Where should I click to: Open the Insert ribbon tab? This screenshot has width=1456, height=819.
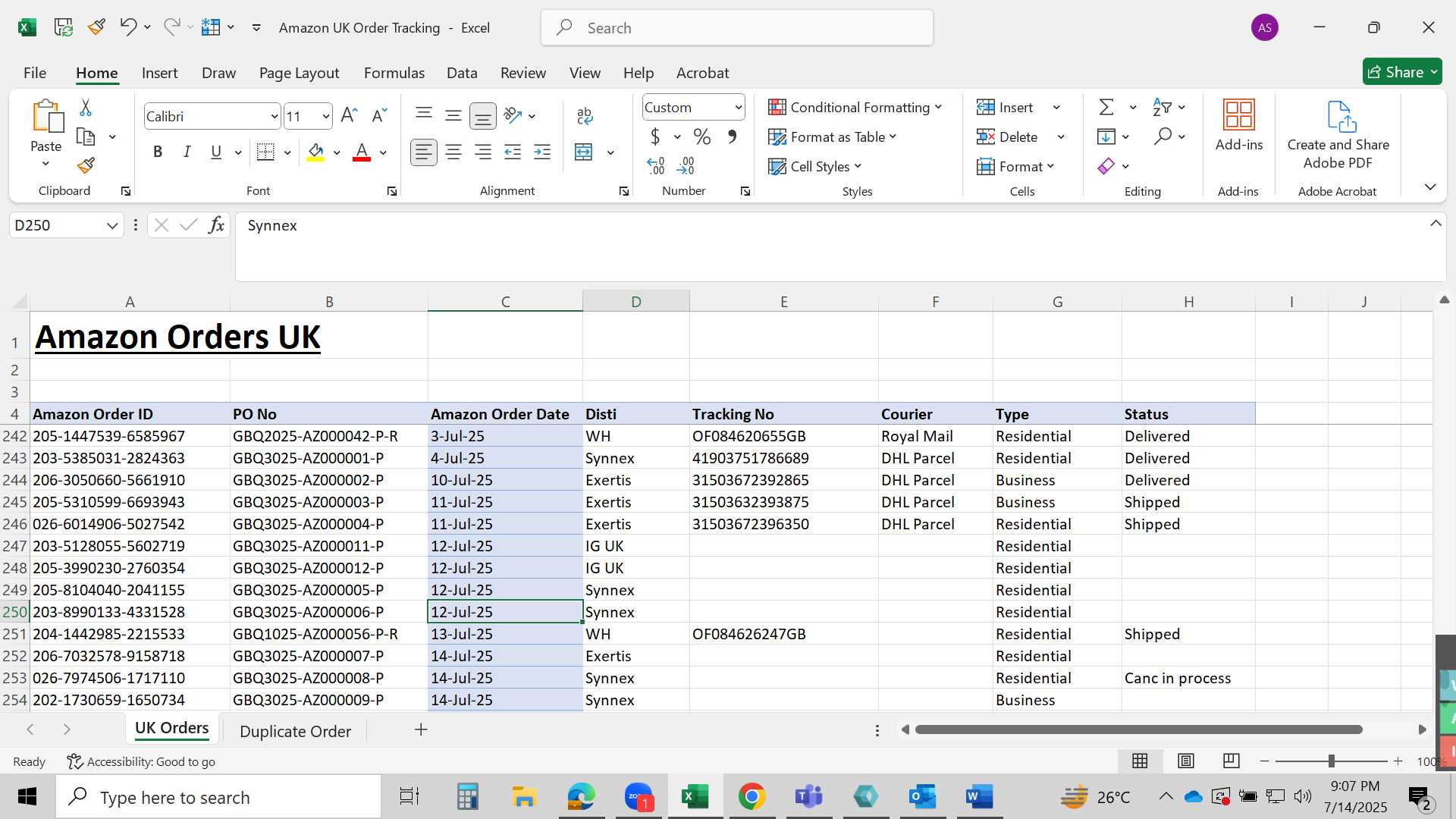coord(159,73)
